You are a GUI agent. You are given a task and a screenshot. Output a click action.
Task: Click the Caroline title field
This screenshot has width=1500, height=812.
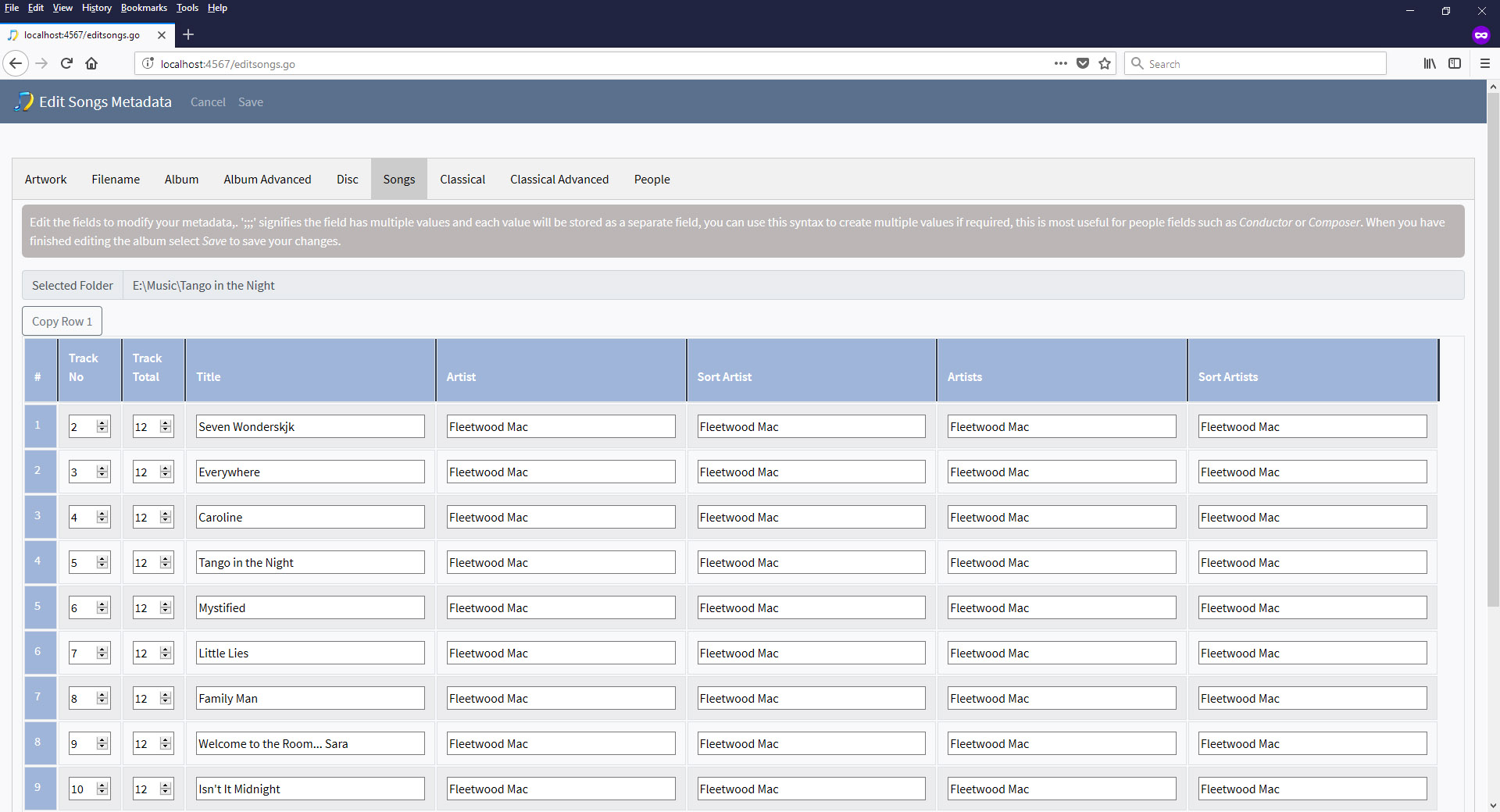point(310,517)
